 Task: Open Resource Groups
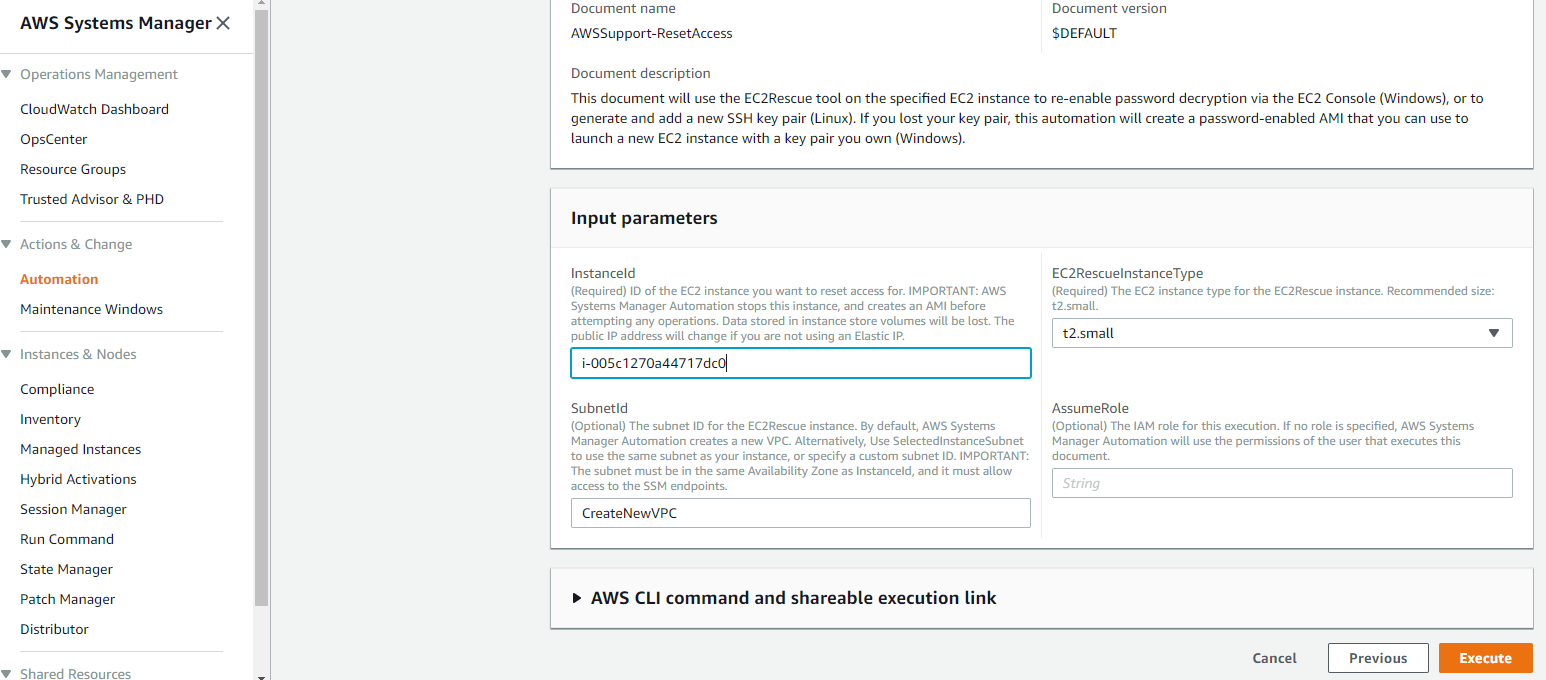point(72,168)
